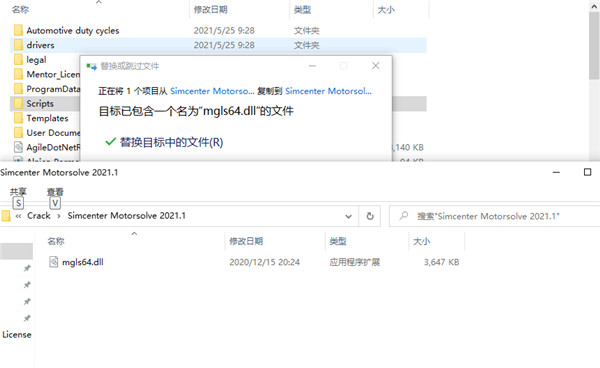Click the Crack breadcrumb in address bar
Screen dimensions: 600x368
pyautogui.click(x=39, y=216)
